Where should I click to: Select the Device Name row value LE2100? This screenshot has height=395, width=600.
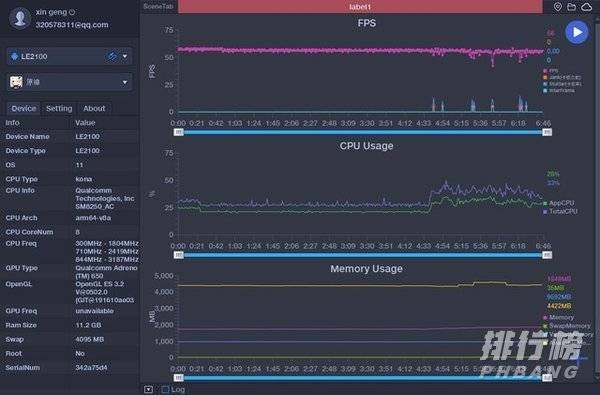point(87,137)
